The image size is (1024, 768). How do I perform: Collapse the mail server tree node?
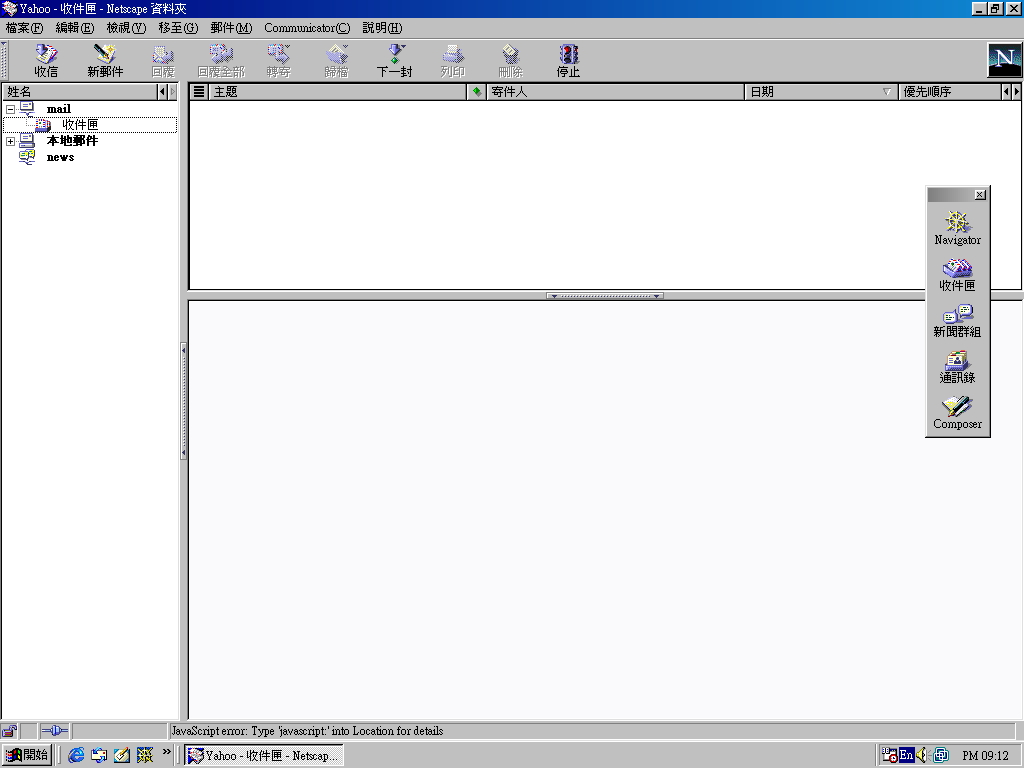point(10,110)
